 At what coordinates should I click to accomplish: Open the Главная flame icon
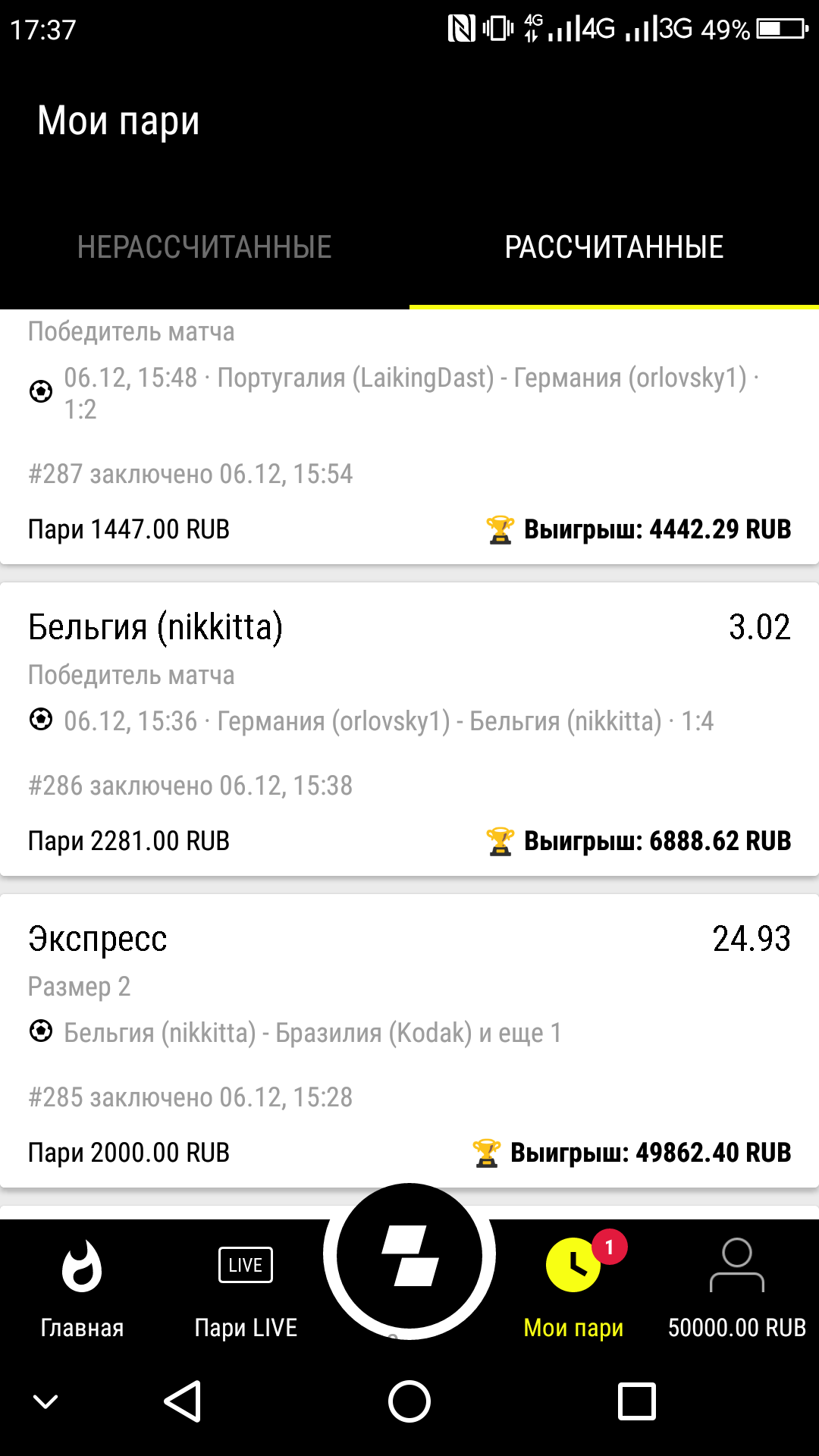pos(82,1266)
